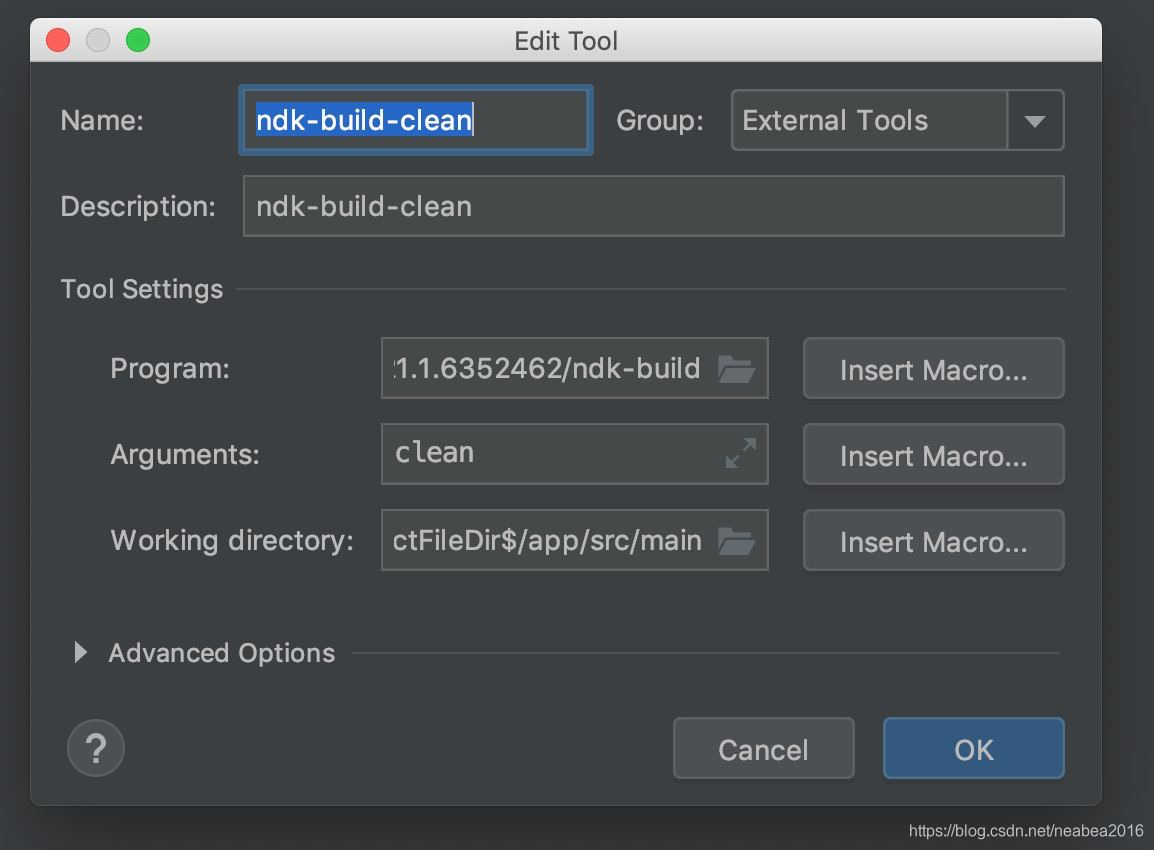Focus the Working directory text field

[548, 541]
